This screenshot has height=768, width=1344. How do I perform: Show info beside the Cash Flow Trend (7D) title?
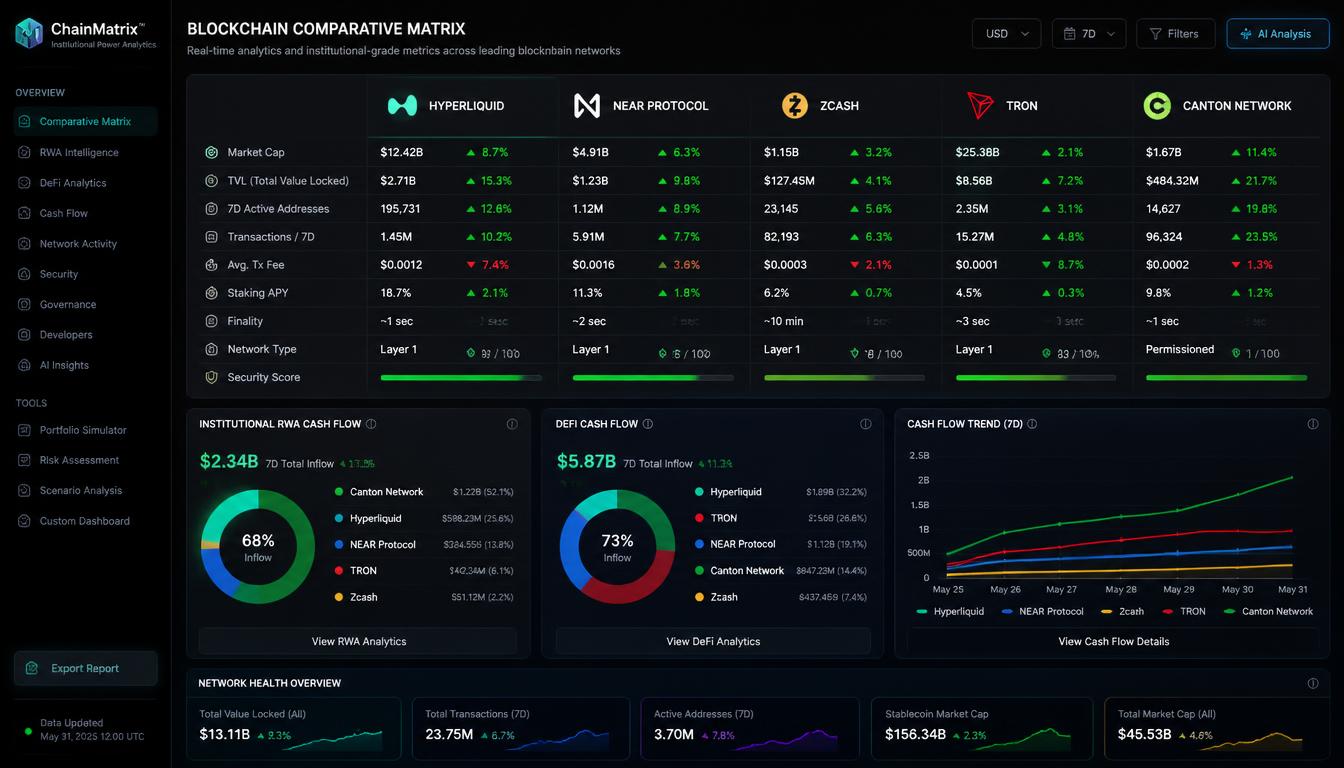coord(1032,424)
